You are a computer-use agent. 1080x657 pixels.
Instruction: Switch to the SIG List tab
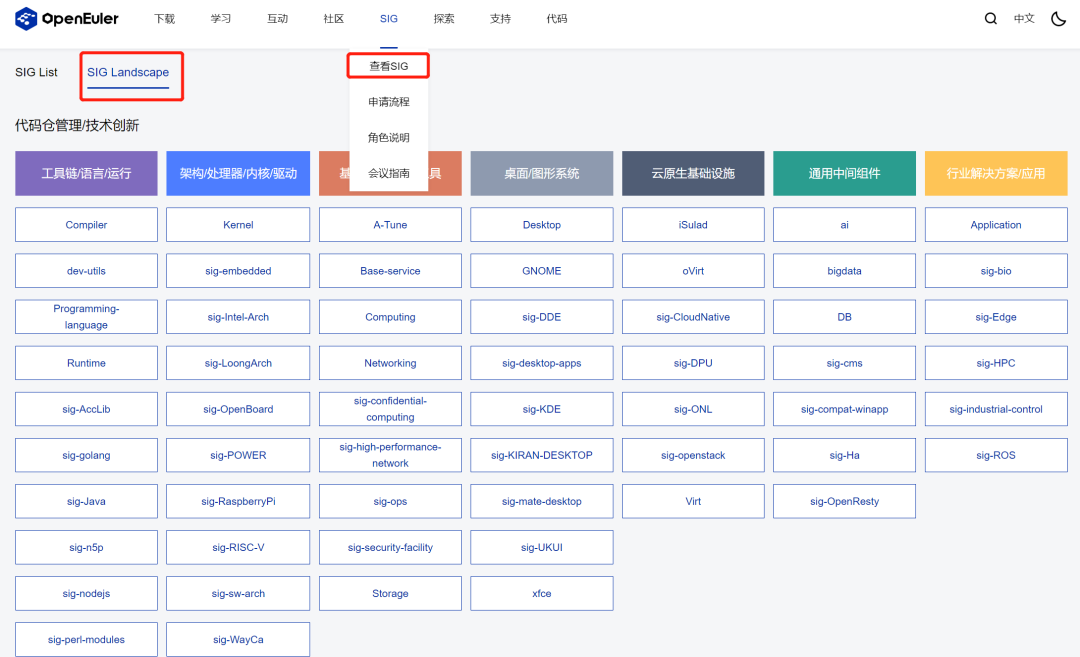tap(36, 71)
